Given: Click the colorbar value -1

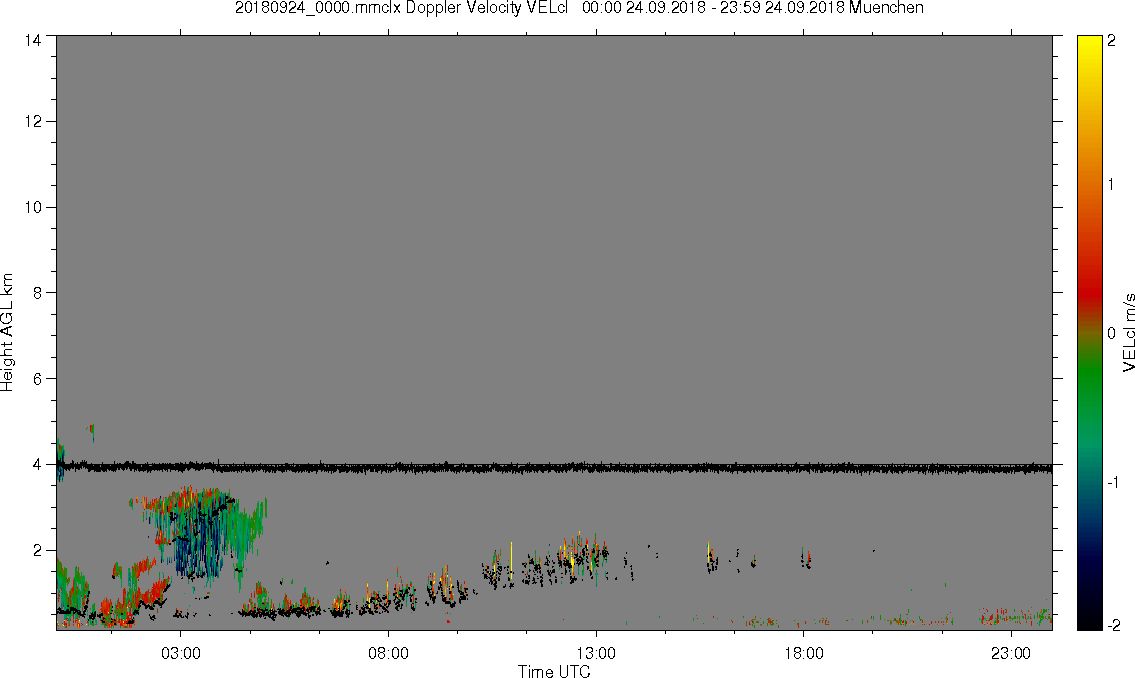Looking at the screenshot, I should 1113,482.
